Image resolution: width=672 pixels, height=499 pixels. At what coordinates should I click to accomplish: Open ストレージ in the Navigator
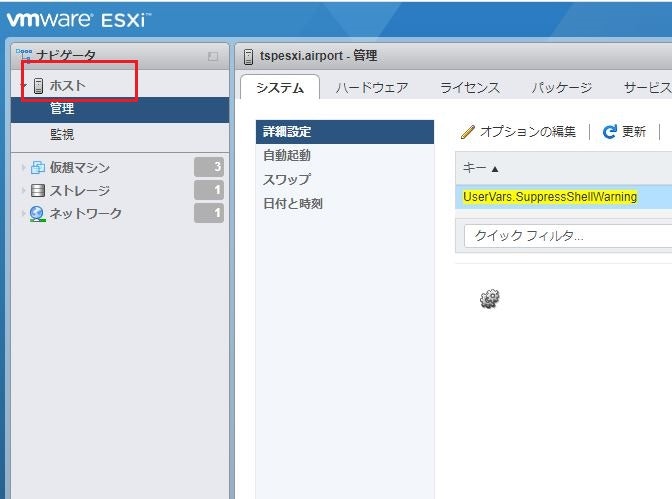point(80,190)
